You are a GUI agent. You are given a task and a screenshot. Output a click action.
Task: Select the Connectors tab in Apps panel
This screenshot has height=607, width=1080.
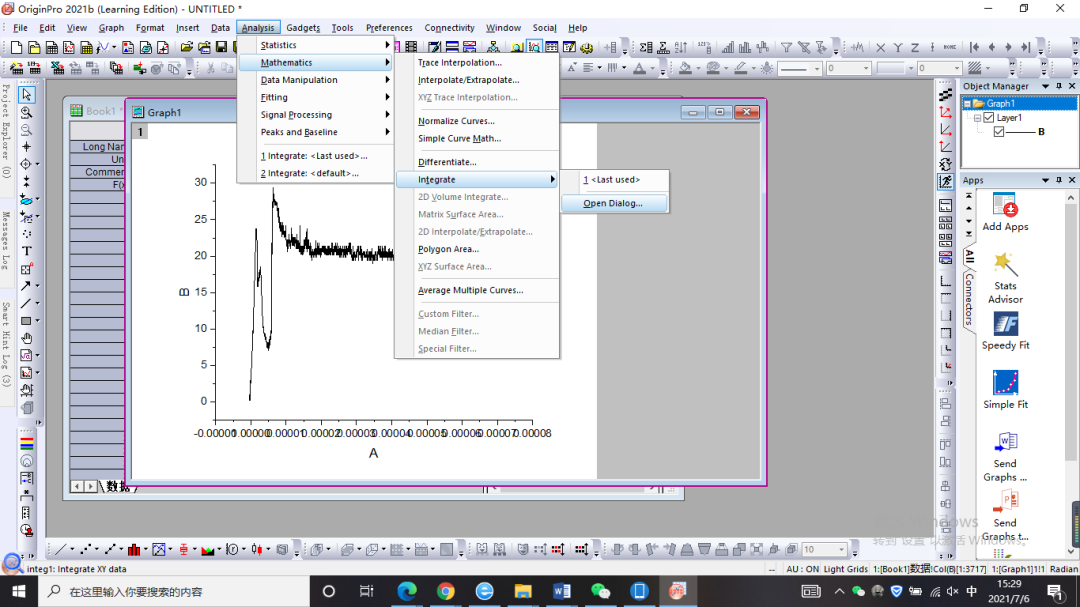tap(968, 300)
